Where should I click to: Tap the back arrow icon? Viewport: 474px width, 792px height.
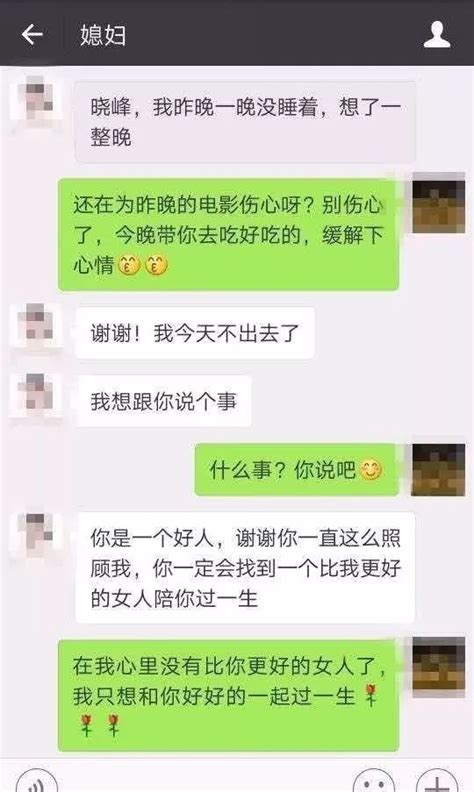32,34
